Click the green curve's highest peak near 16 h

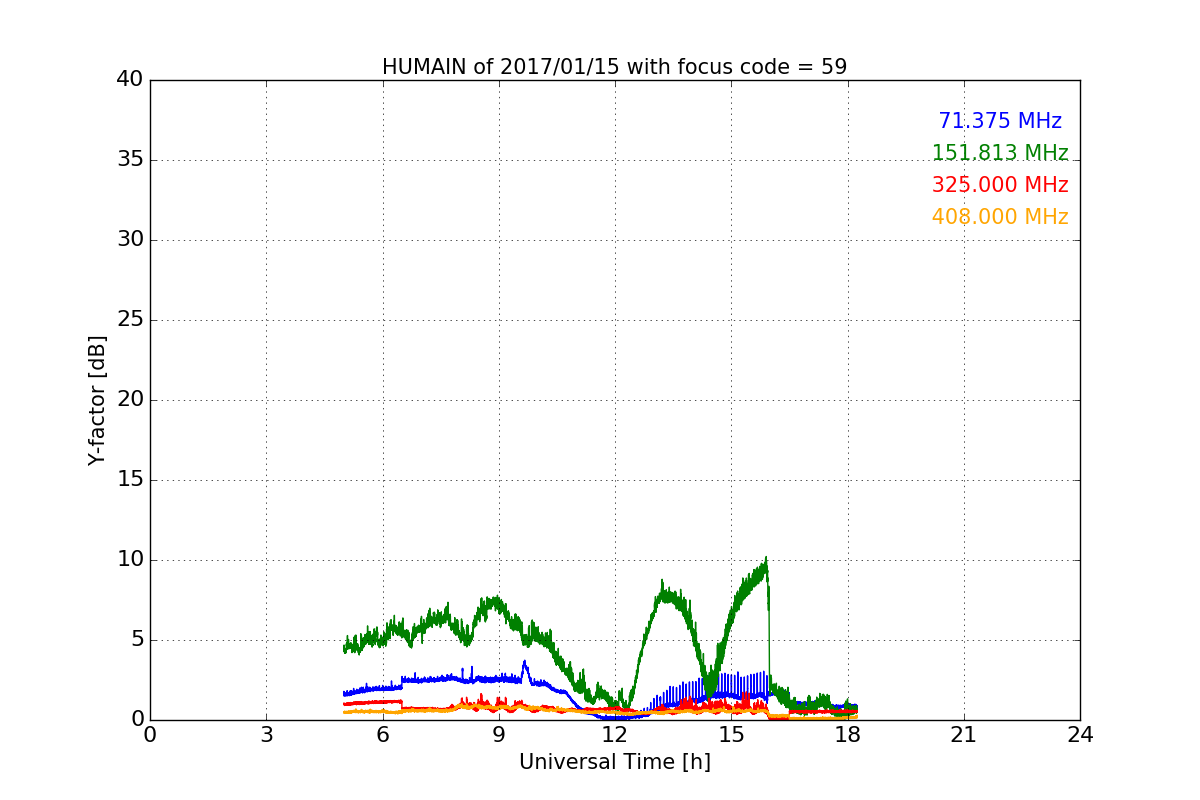pyautogui.click(x=766, y=559)
